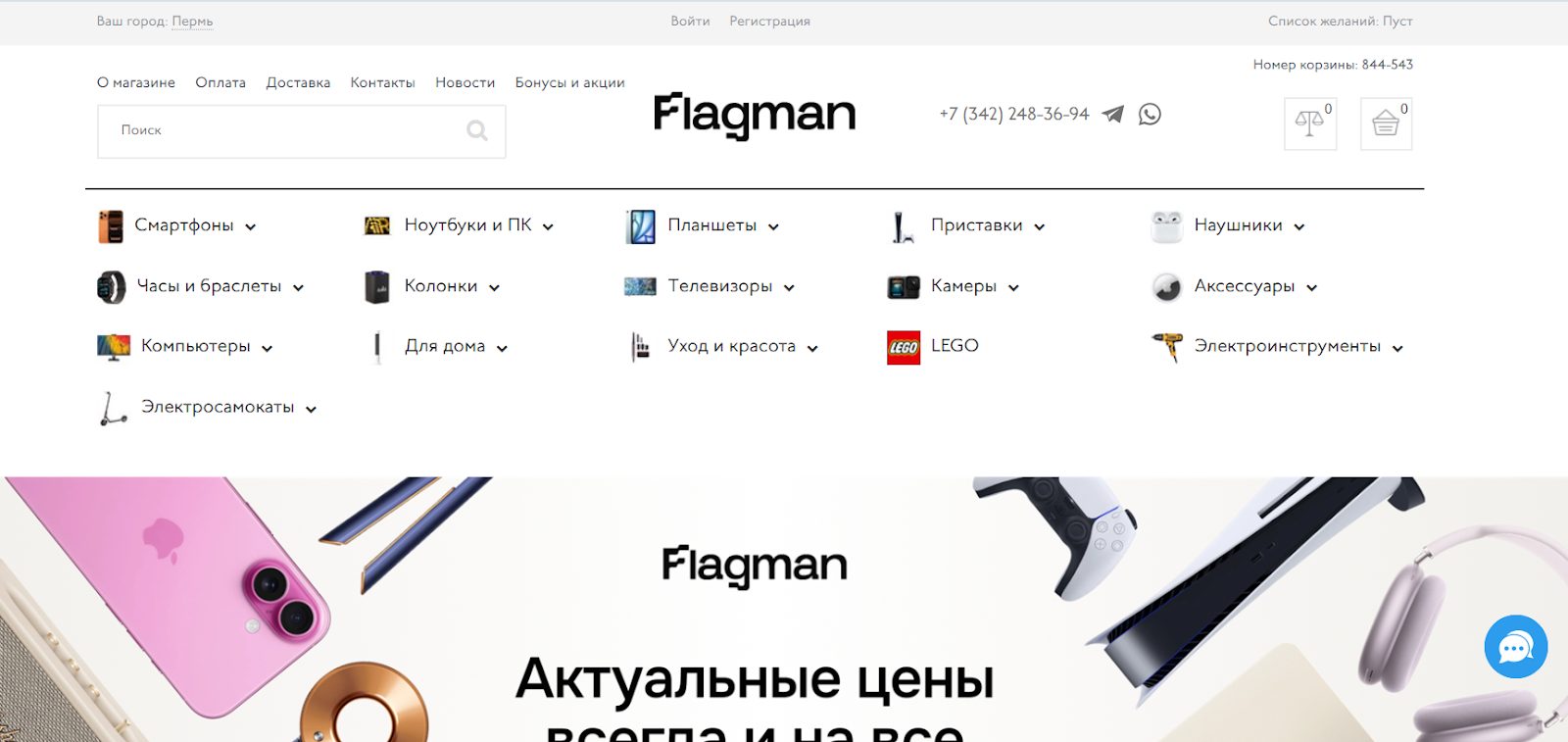Open the Бонусы и акции menu item
The height and width of the screenshot is (742, 1568).
pyautogui.click(x=570, y=82)
